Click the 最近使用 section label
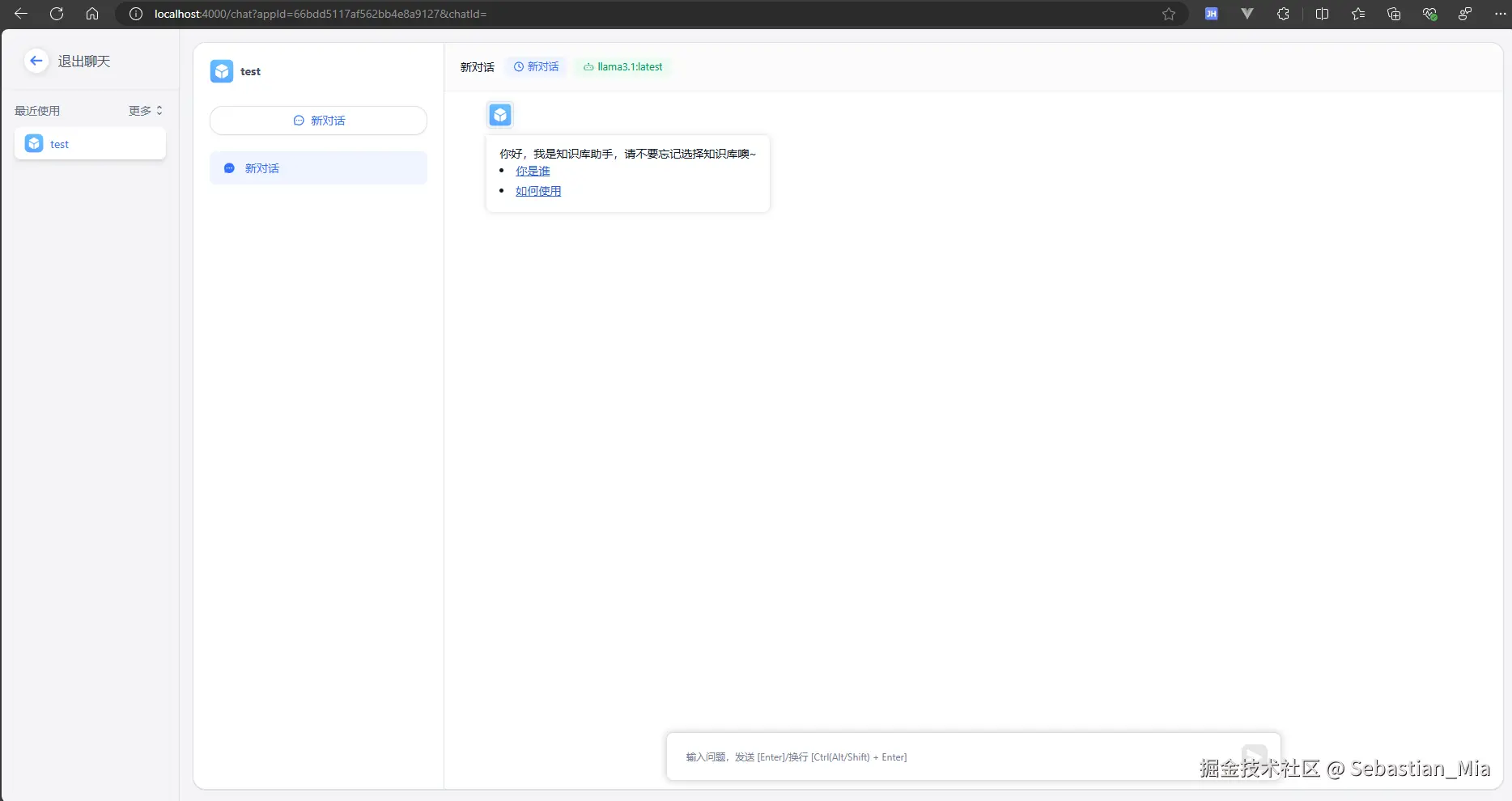Viewport: 1512px width, 801px height. 37,111
